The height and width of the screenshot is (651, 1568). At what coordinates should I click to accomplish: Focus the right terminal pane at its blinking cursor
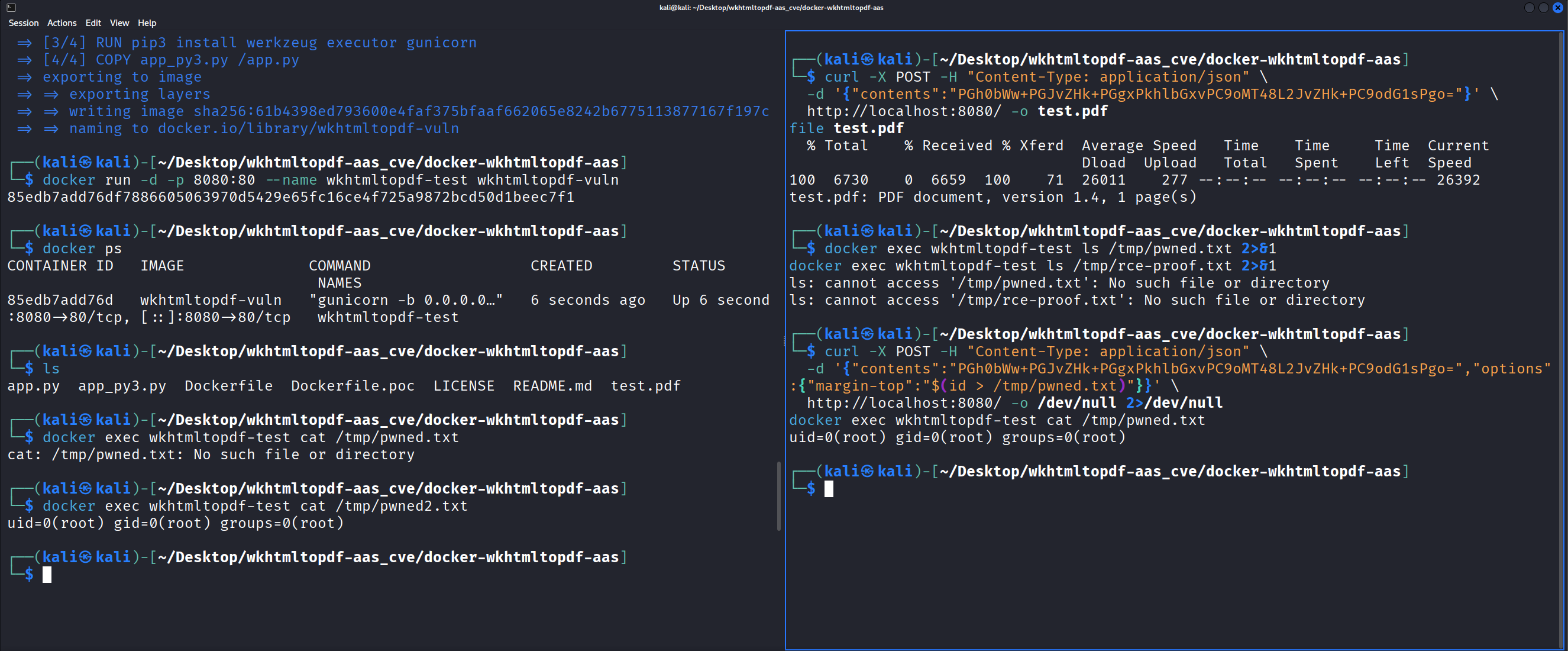[829, 488]
